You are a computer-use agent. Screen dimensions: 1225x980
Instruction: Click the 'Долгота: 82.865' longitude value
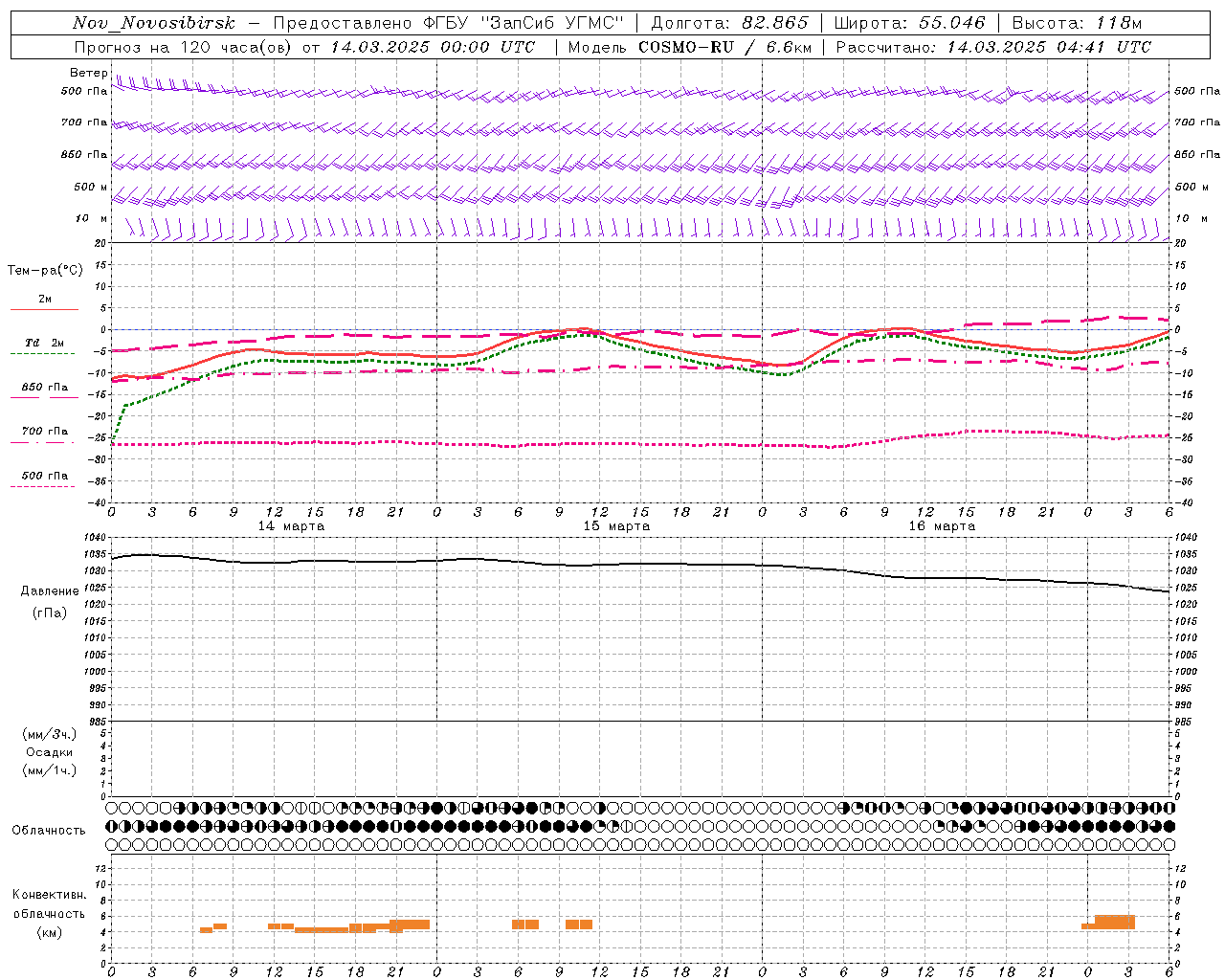pyautogui.click(x=729, y=23)
